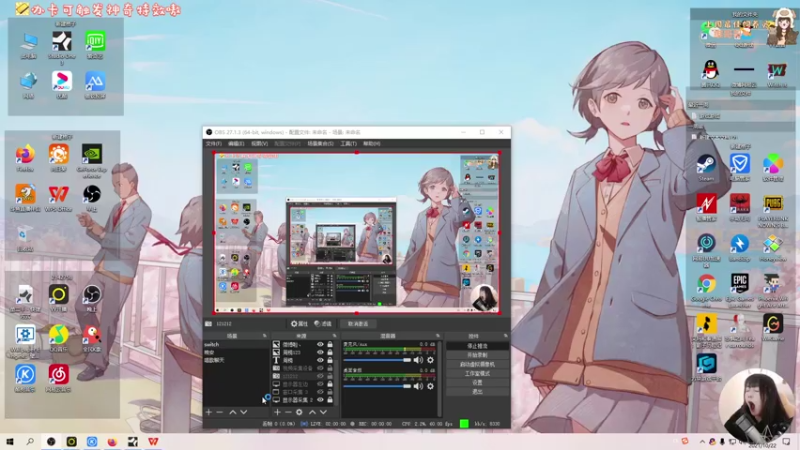Open the taskbar search icon
The image size is (800, 450).
(x=30, y=441)
